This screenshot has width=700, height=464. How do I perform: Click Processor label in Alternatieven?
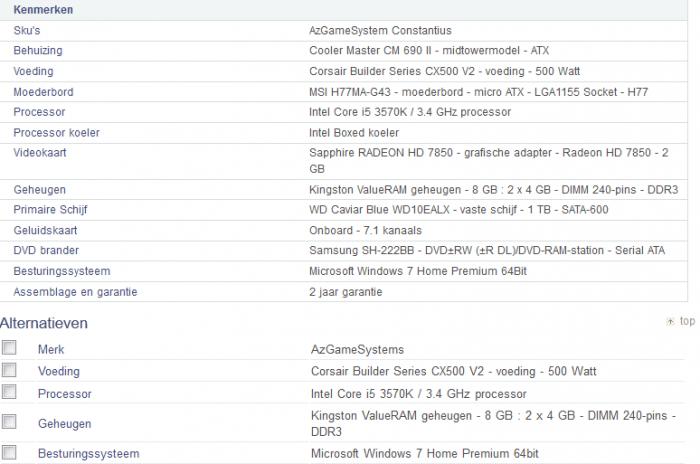tap(65, 394)
